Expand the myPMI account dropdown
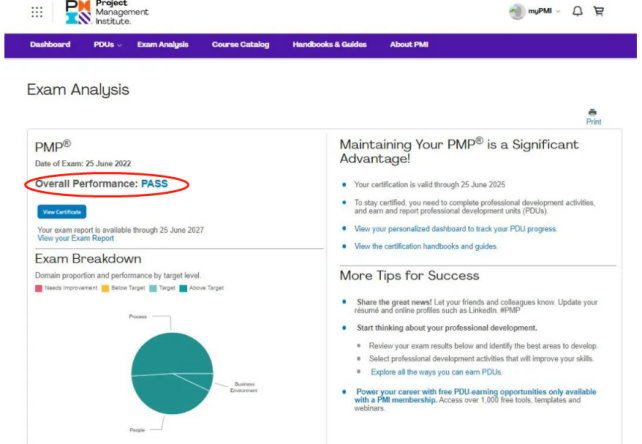642x444 pixels. point(558,11)
